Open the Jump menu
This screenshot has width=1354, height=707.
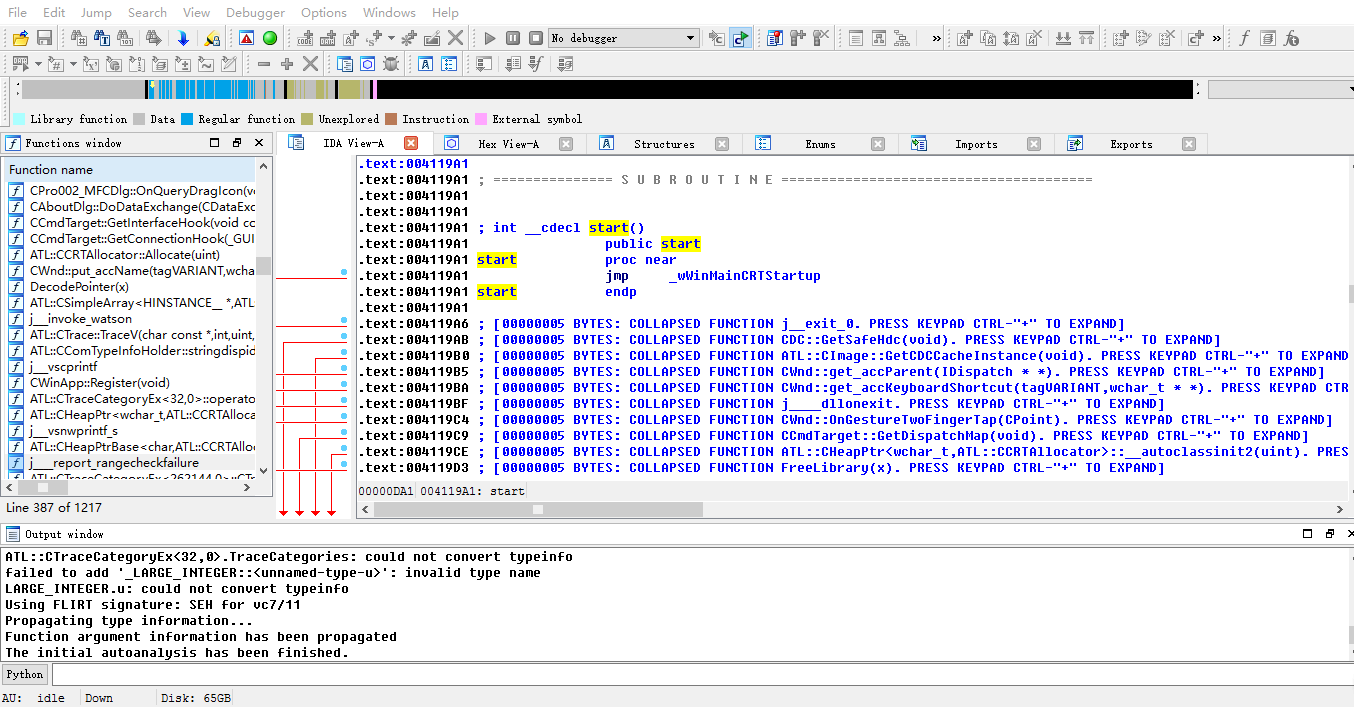coord(96,12)
